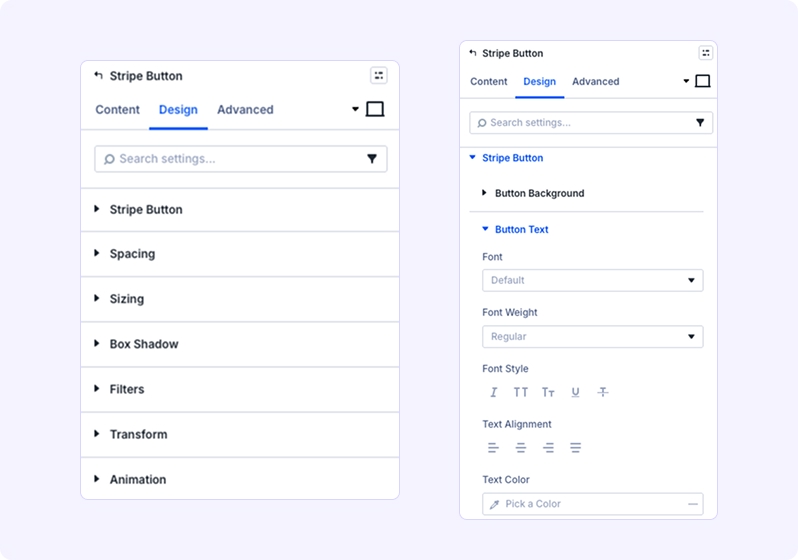The image size is (798, 560).
Task: Expand the Box Shadow section
Action: tap(144, 344)
